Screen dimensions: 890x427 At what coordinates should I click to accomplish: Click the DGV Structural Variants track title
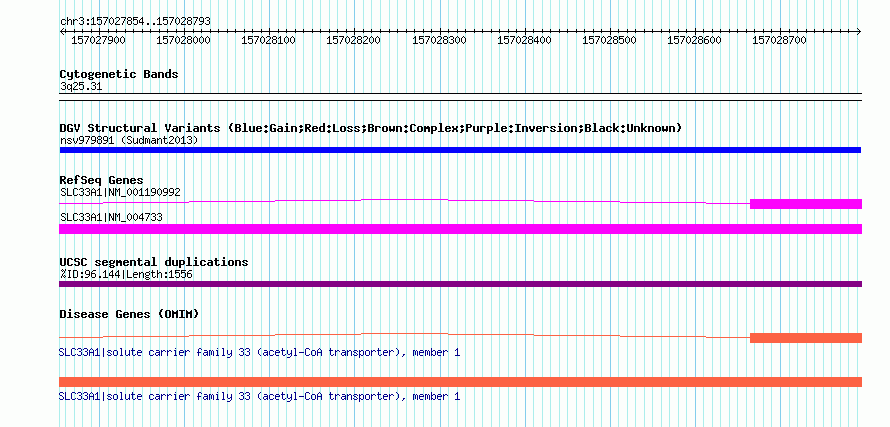tap(371, 128)
